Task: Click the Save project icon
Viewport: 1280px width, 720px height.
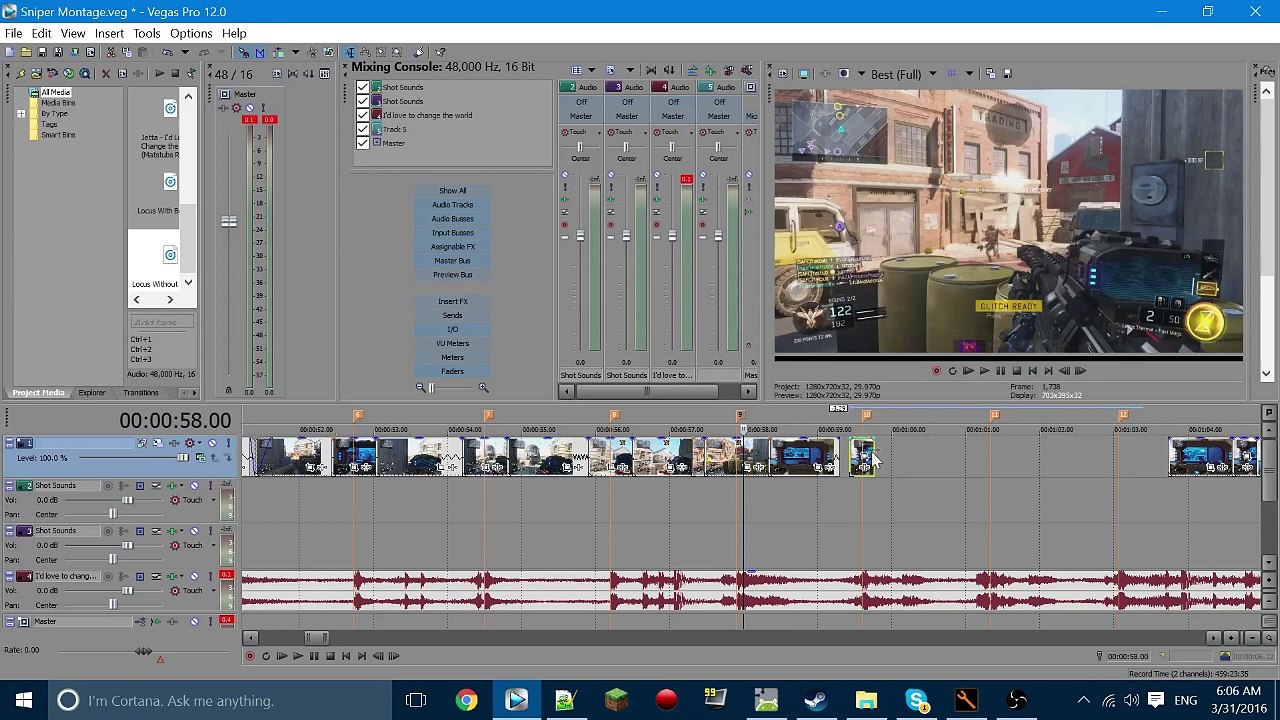Action: [x=41, y=52]
